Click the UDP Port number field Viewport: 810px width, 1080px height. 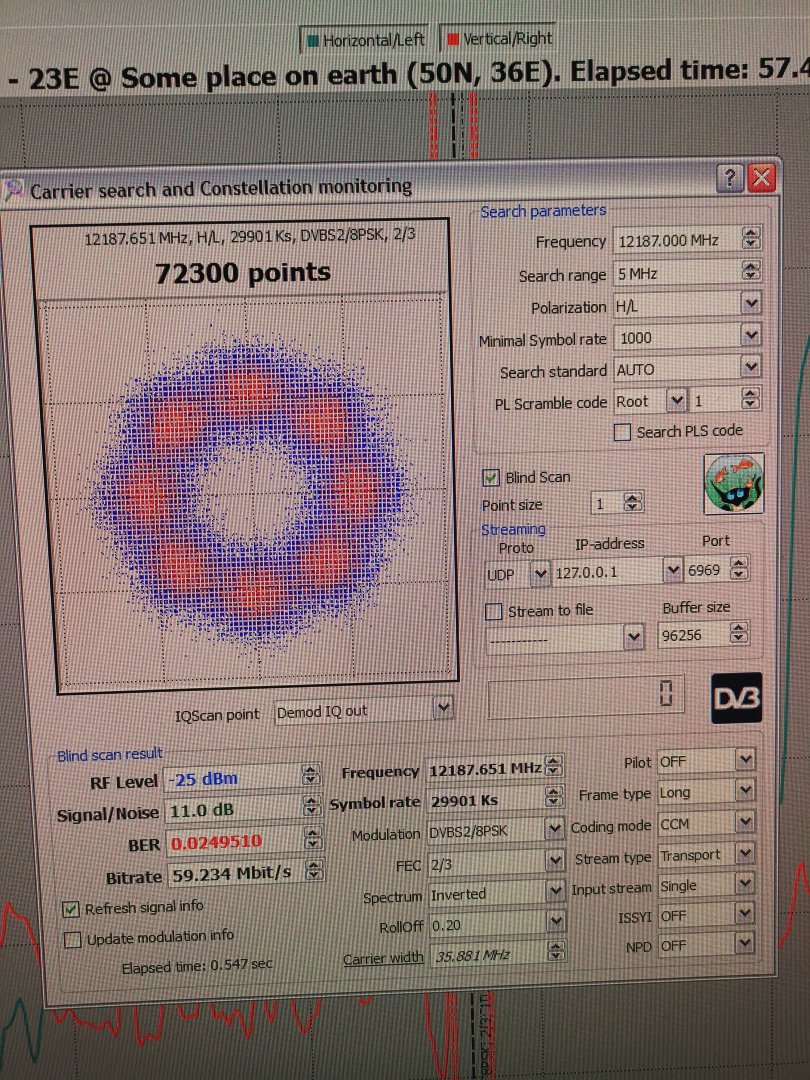pyautogui.click(x=707, y=570)
